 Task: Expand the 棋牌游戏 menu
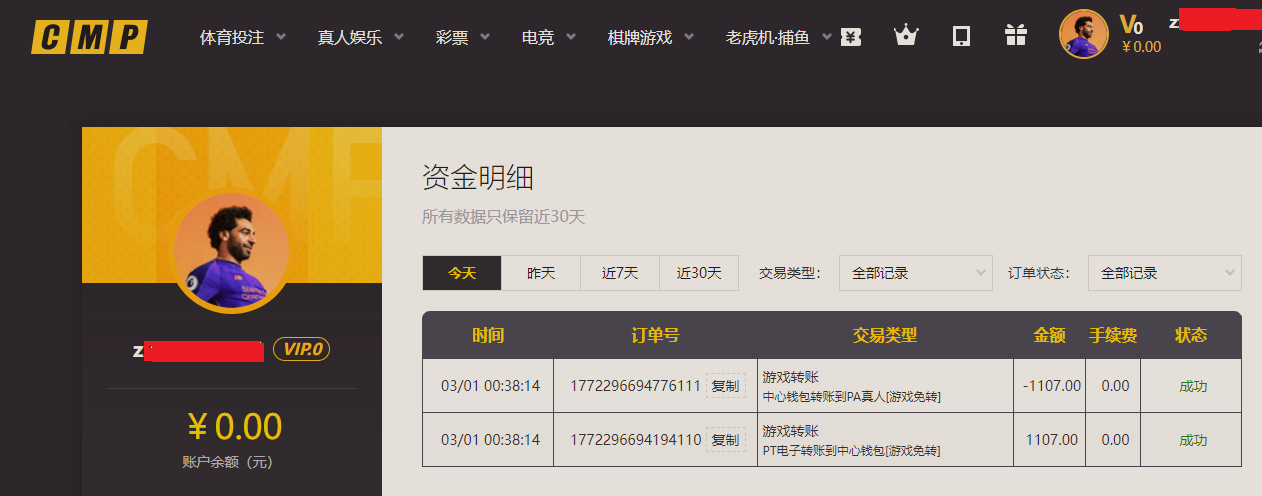coord(653,37)
